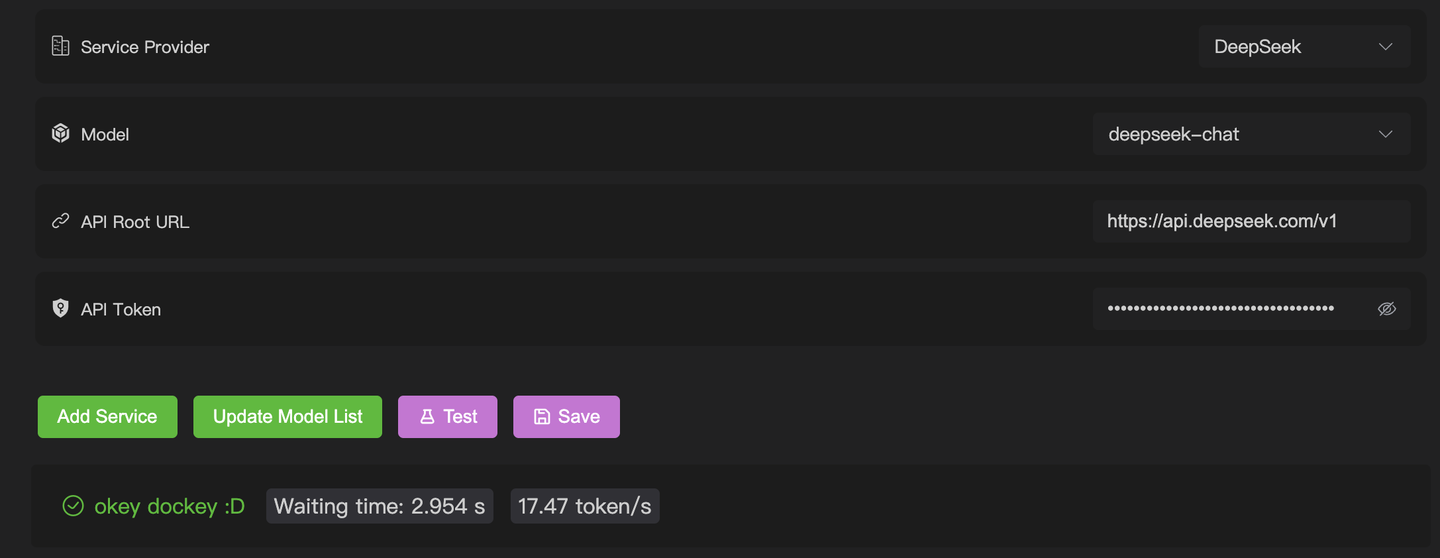Click the green success checkmark icon
Screen dimensions: 1440x558
pos(73,506)
